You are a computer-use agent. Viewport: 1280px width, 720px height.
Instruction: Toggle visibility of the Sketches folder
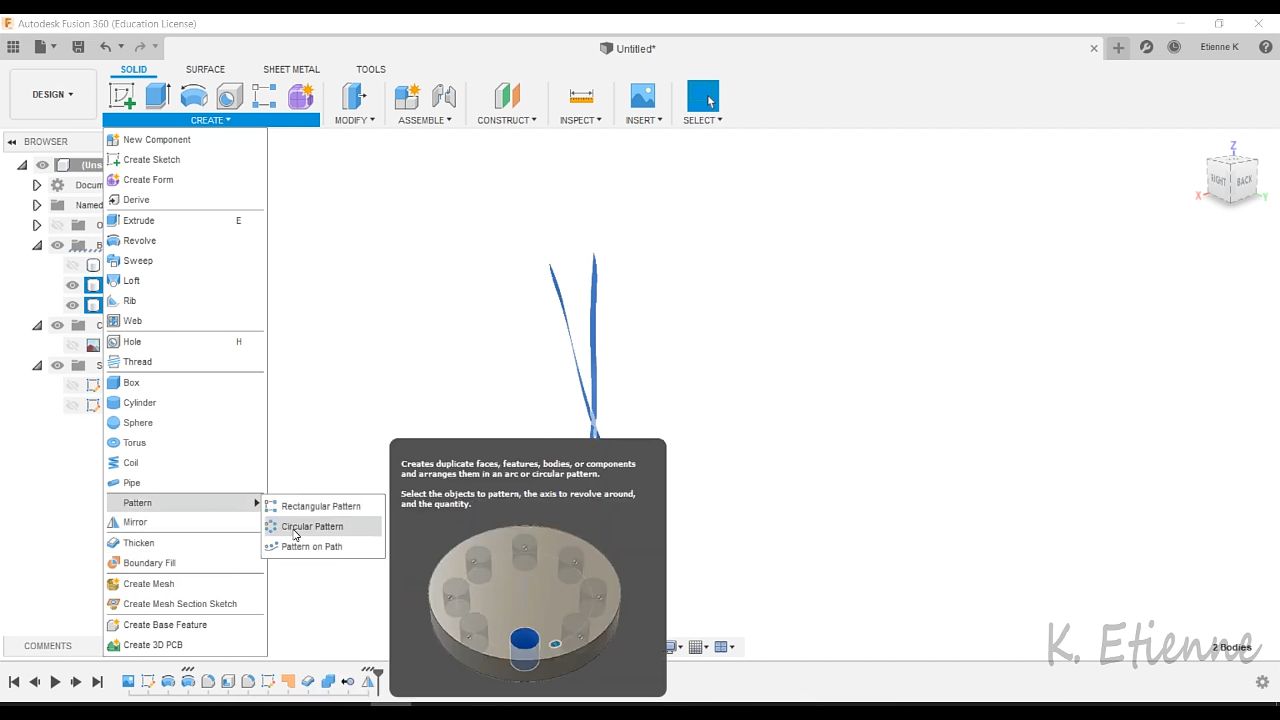(x=57, y=365)
